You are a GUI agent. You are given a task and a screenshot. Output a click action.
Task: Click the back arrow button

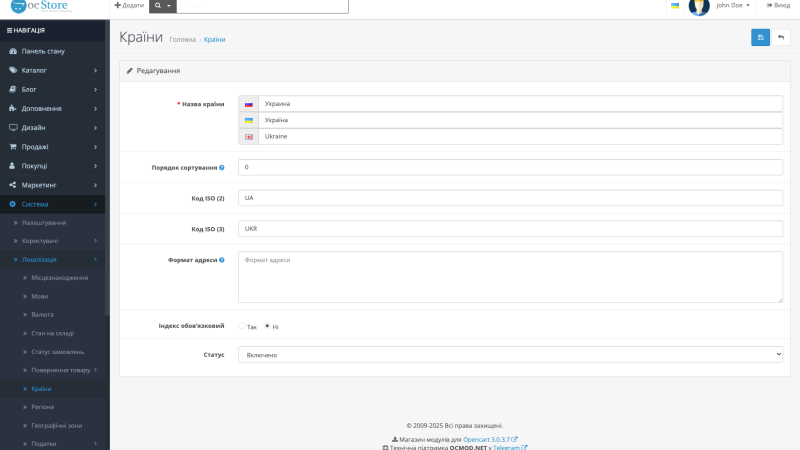[x=781, y=37]
